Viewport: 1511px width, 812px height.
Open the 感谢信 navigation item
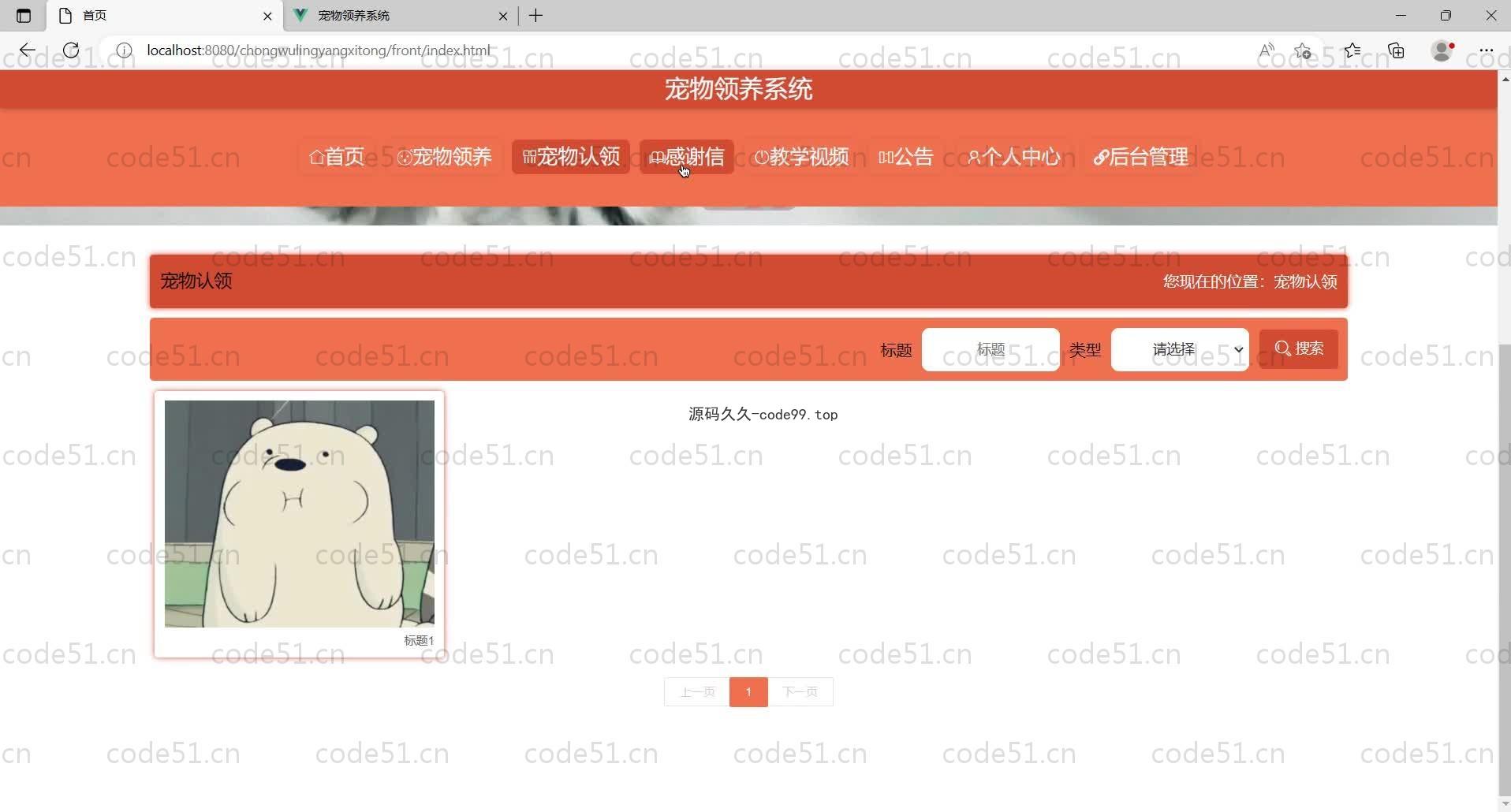[687, 157]
